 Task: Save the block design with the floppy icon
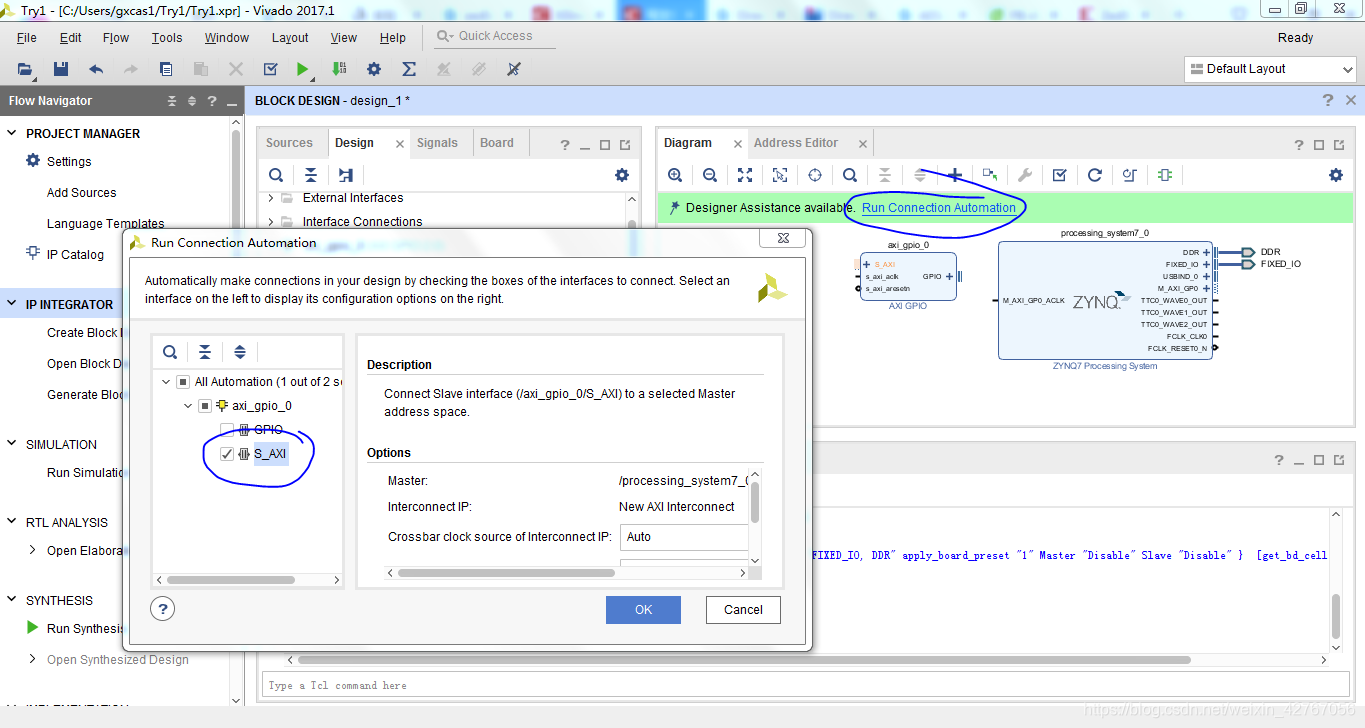[61, 69]
